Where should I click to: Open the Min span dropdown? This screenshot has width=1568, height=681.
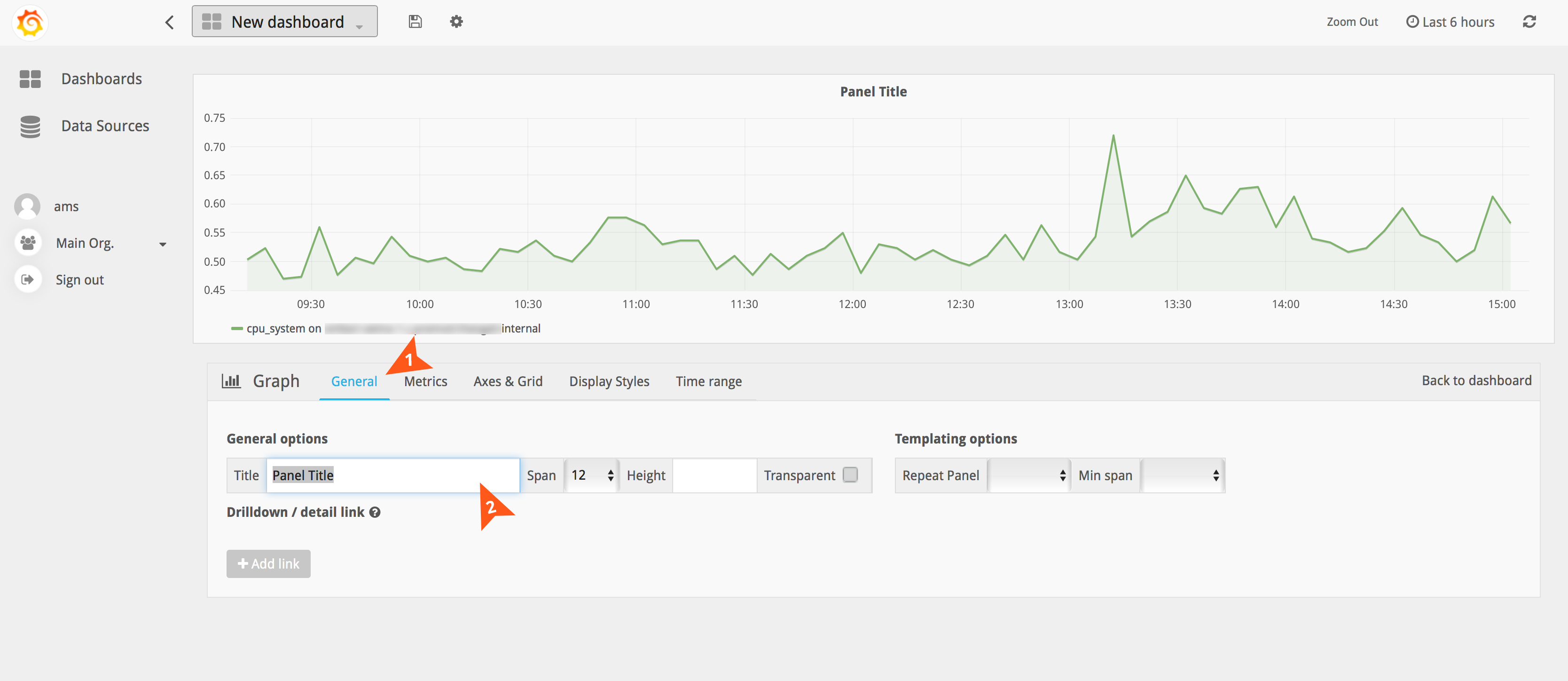(x=1182, y=475)
